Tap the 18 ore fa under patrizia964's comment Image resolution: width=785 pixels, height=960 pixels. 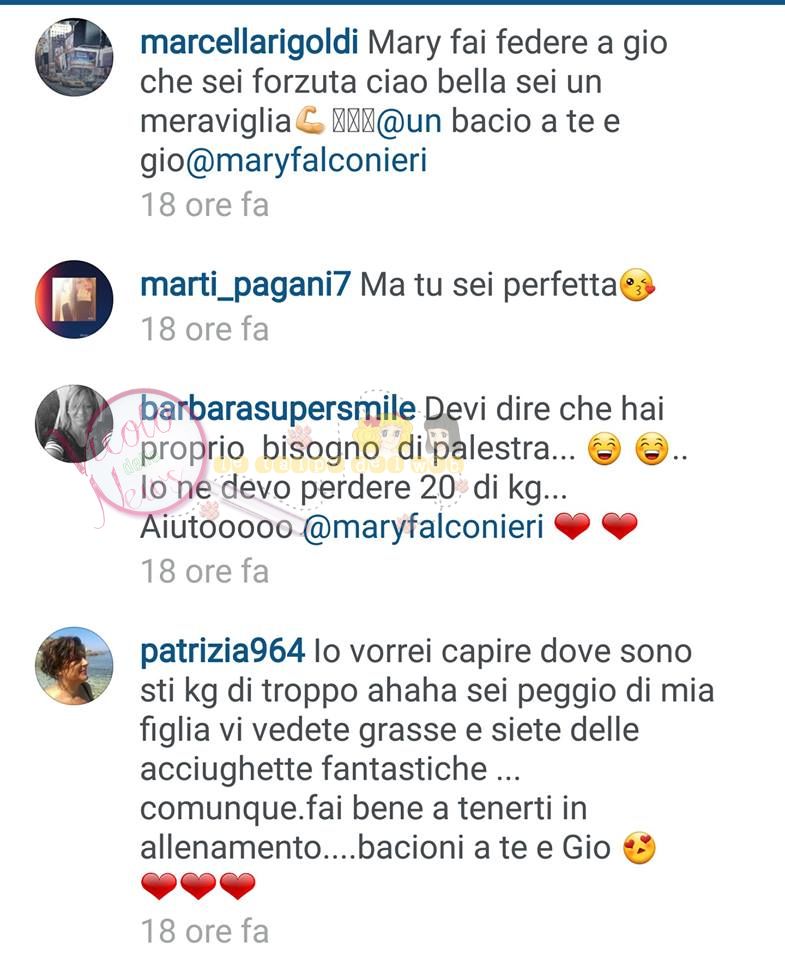pos(205,932)
